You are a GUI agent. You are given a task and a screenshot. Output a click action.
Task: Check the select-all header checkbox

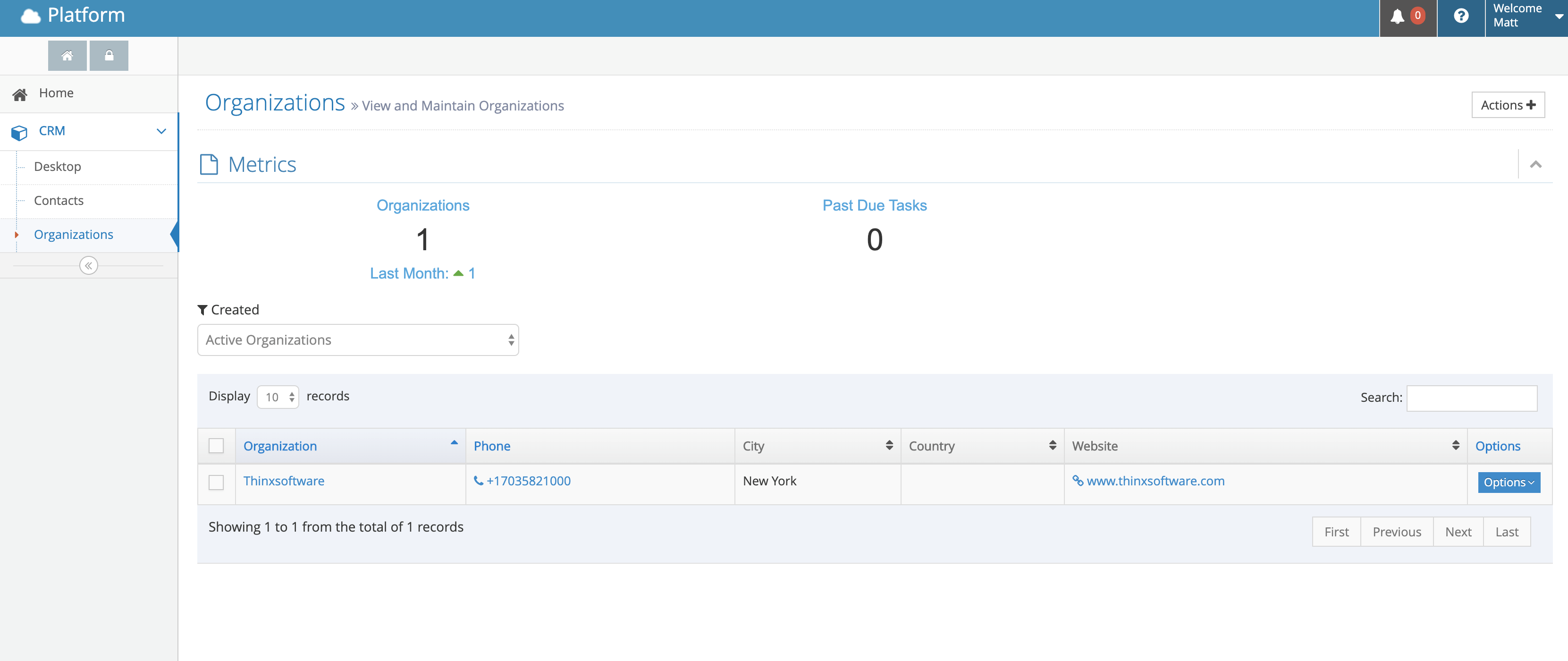point(216,446)
